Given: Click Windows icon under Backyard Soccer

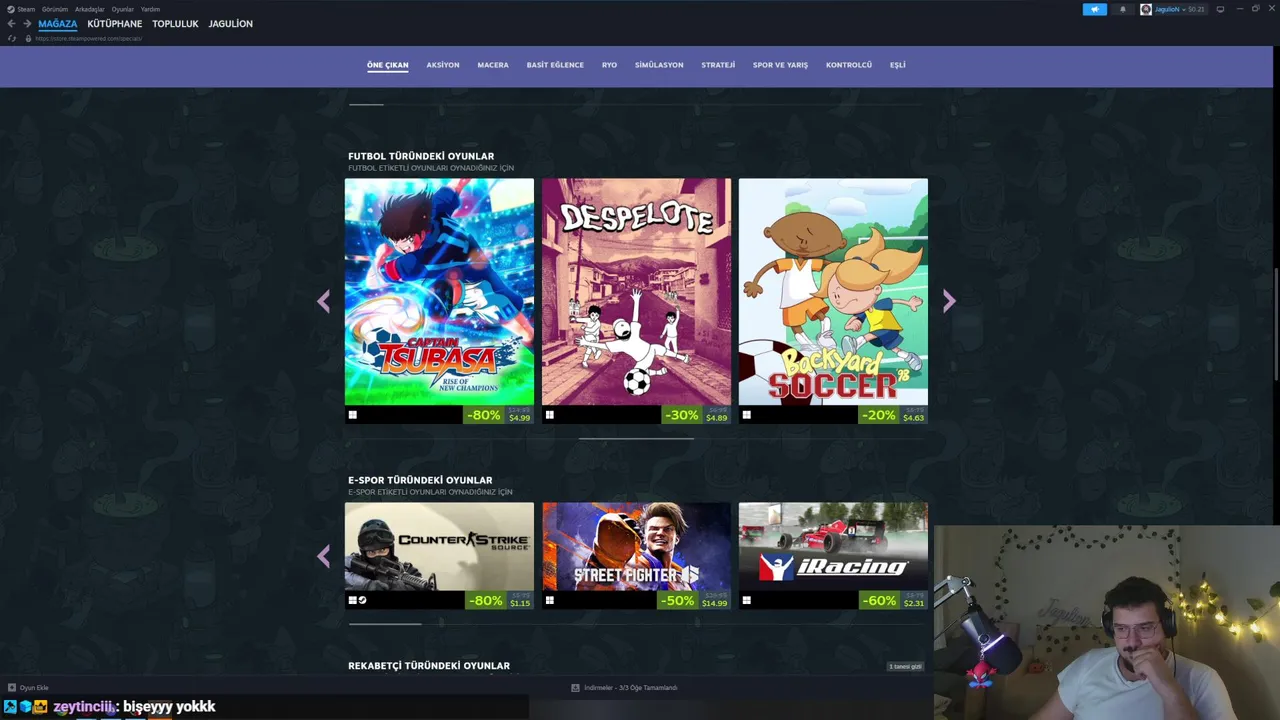Looking at the screenshot, I should pyautogui.click(x=746, y=415).
